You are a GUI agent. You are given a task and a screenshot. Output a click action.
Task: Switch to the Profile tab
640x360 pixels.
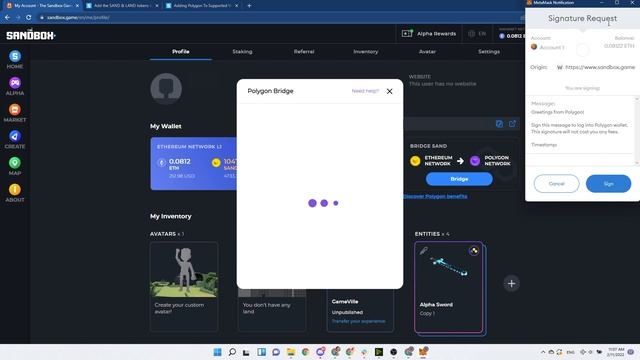click(180, 51)
